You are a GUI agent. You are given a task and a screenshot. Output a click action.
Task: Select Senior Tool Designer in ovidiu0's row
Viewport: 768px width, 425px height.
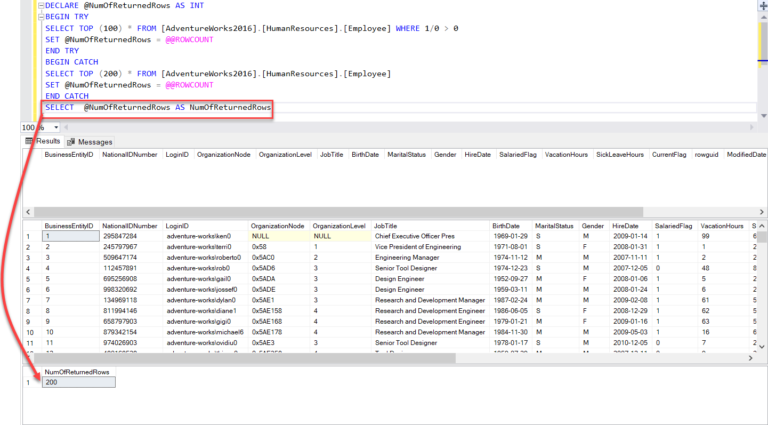[431, 343]
